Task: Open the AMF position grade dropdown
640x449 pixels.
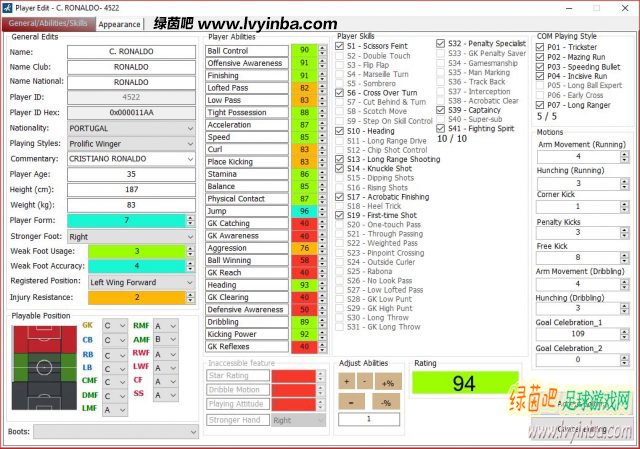Action: point(166,339)
